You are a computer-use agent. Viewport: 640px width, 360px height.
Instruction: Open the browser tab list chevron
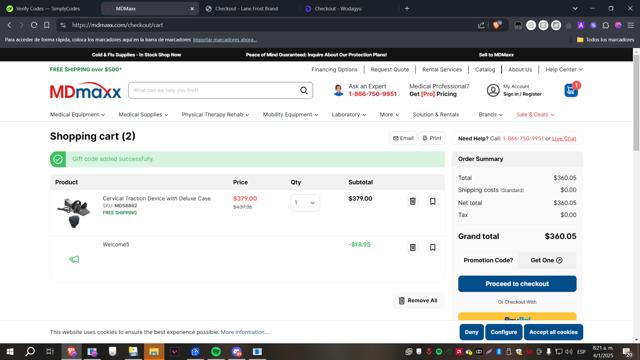coord(575,9)
